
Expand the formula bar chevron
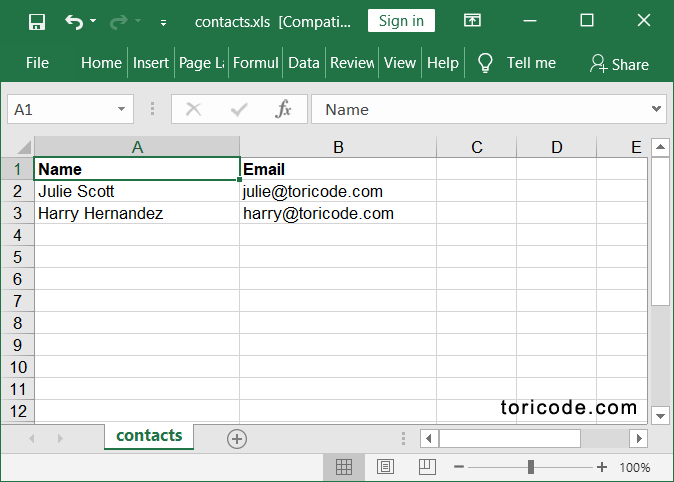(656, 109)
